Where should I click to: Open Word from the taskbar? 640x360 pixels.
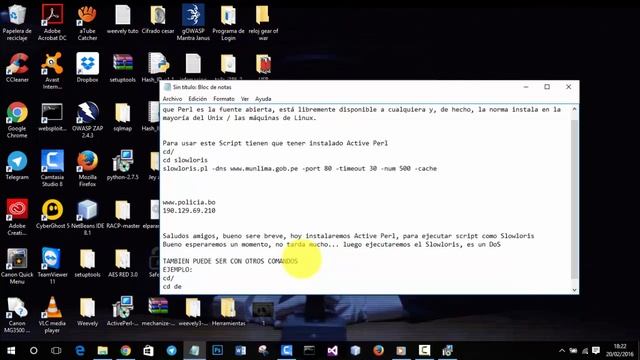(x=240, y=350)
